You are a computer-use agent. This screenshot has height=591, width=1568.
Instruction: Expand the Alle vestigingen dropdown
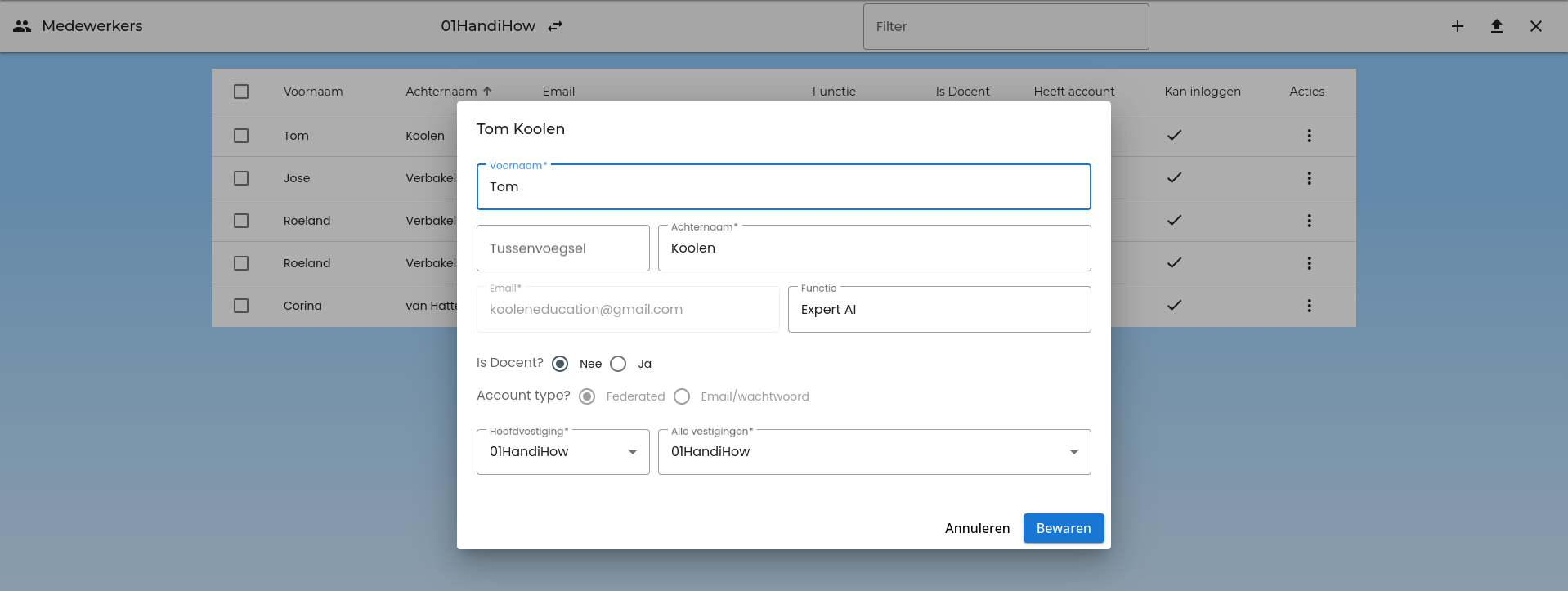(873, 452)
